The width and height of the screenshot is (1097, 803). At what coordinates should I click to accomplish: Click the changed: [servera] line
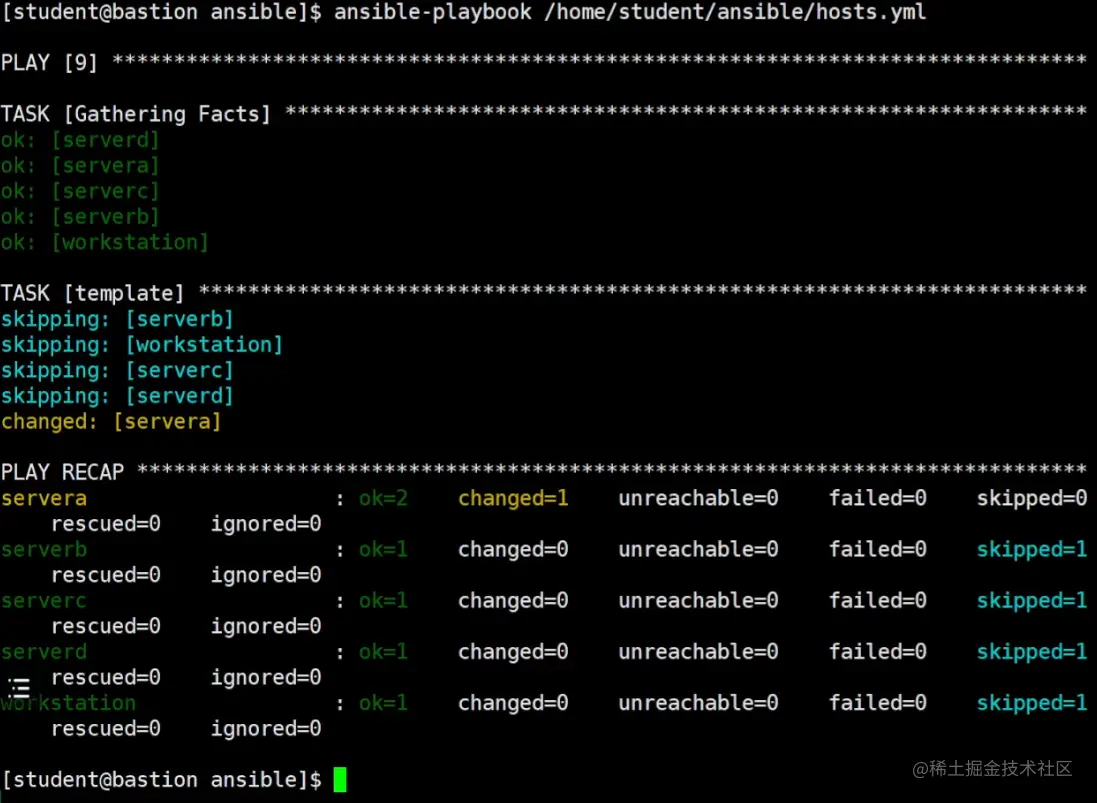(111, 422)
